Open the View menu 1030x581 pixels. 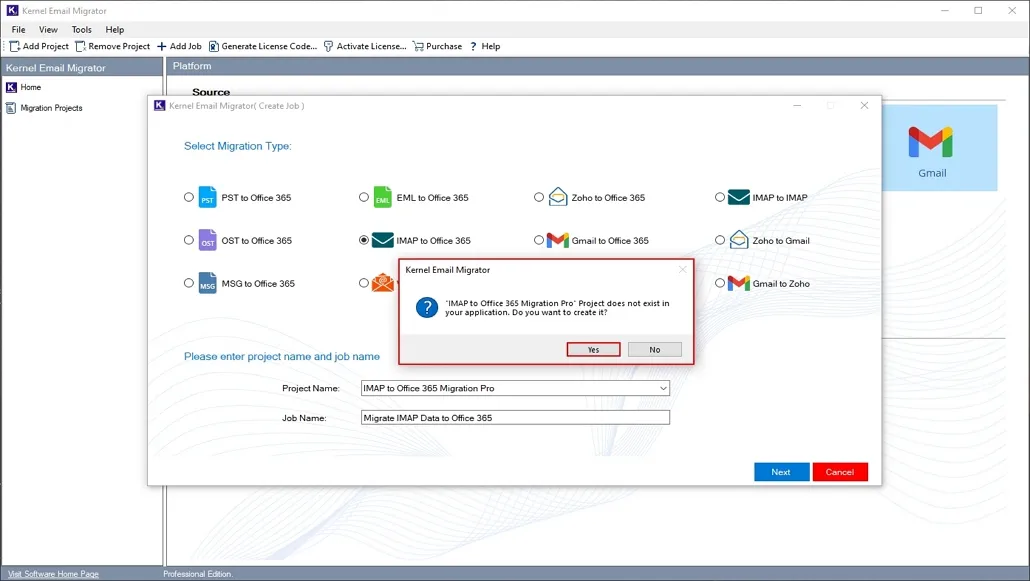point(48,29)
